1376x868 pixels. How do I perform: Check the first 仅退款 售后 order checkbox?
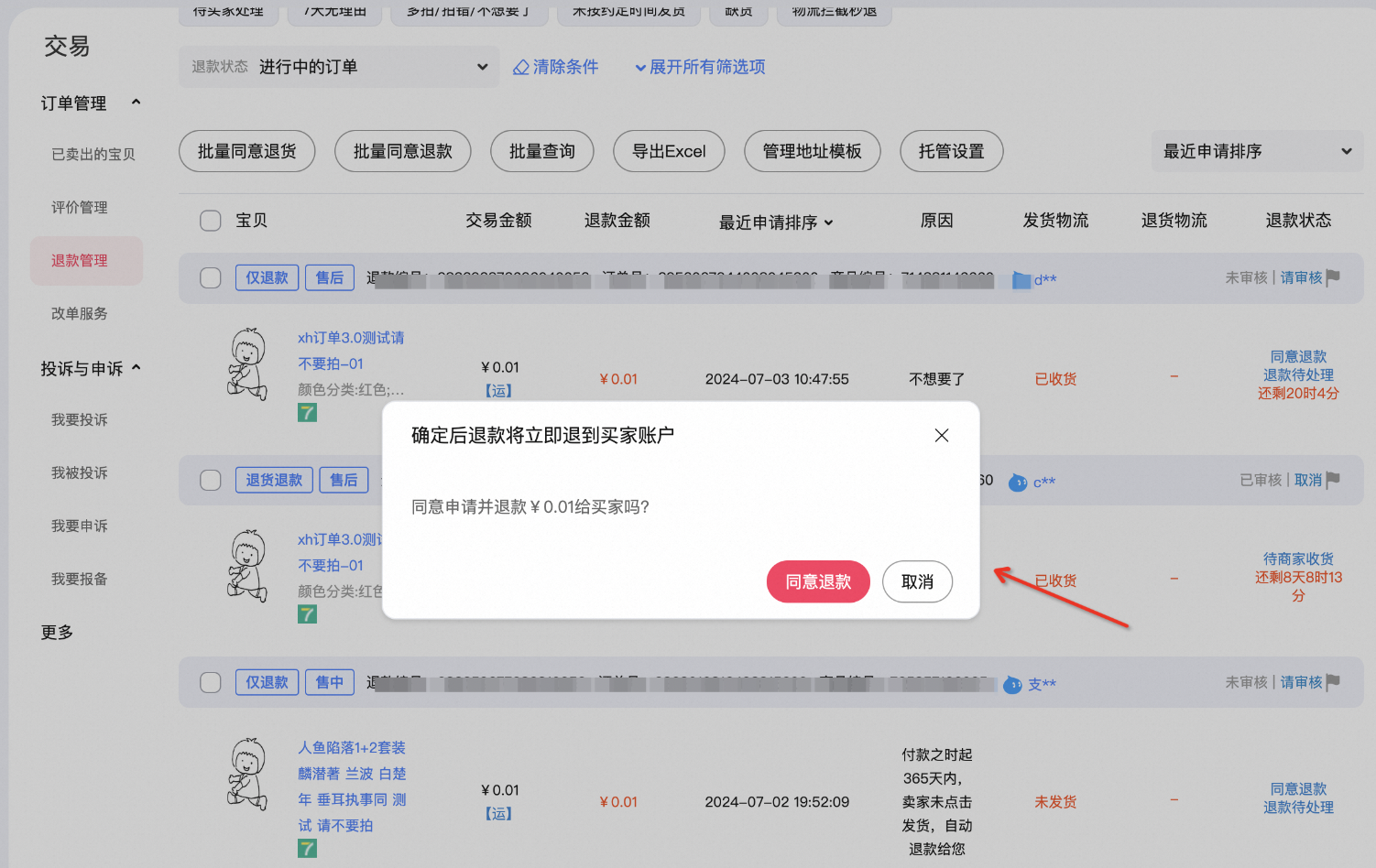click(x=211, y=278)
